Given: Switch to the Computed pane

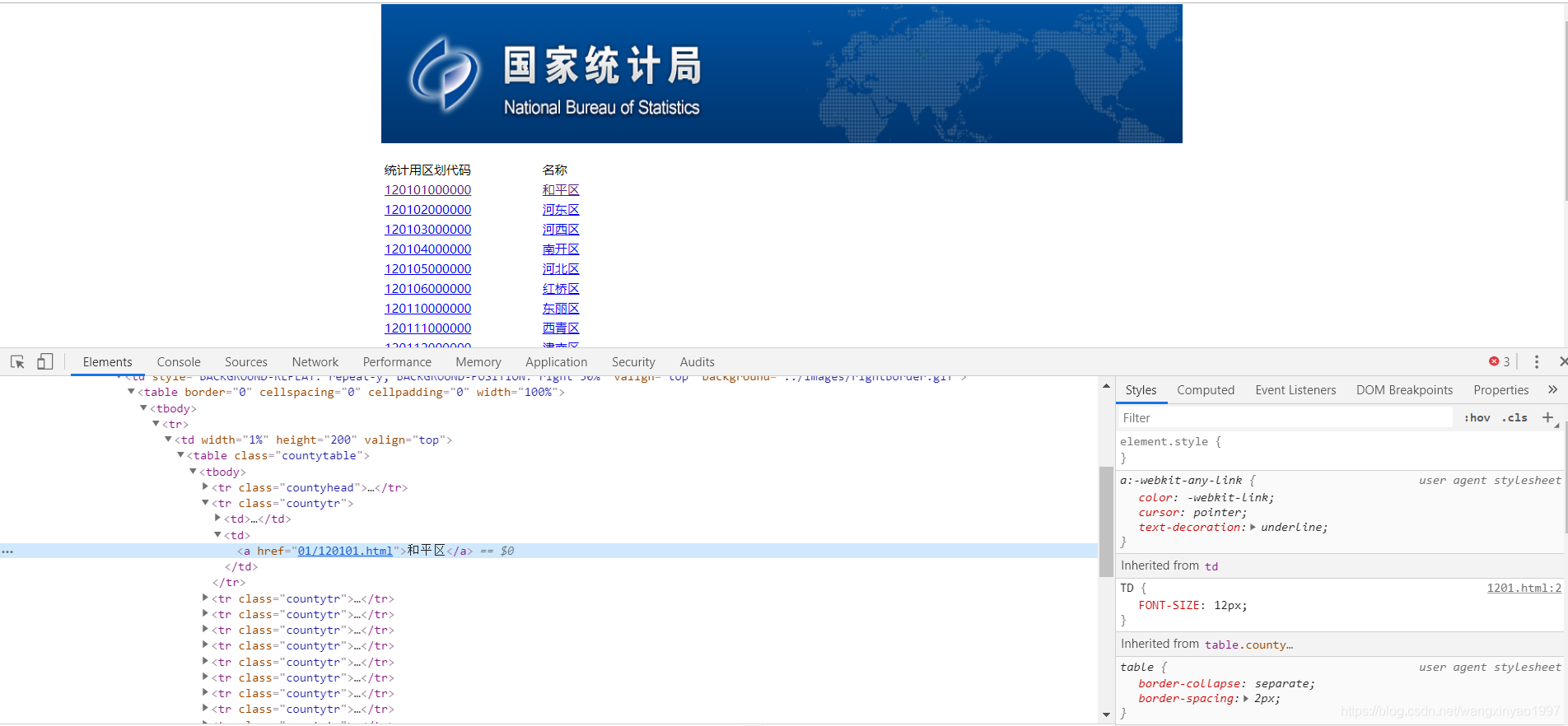Looking at the screenshot, I should tap(1206, 390).
